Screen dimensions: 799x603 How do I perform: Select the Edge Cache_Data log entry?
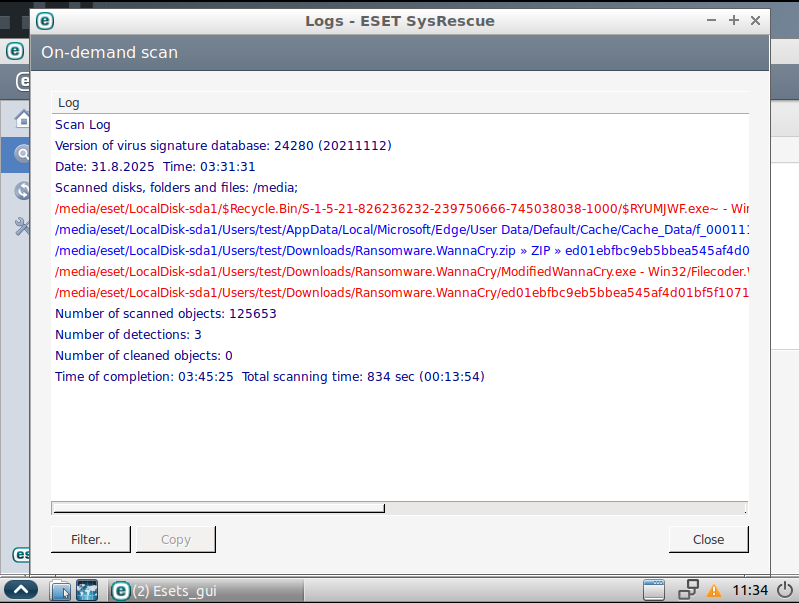402,230
